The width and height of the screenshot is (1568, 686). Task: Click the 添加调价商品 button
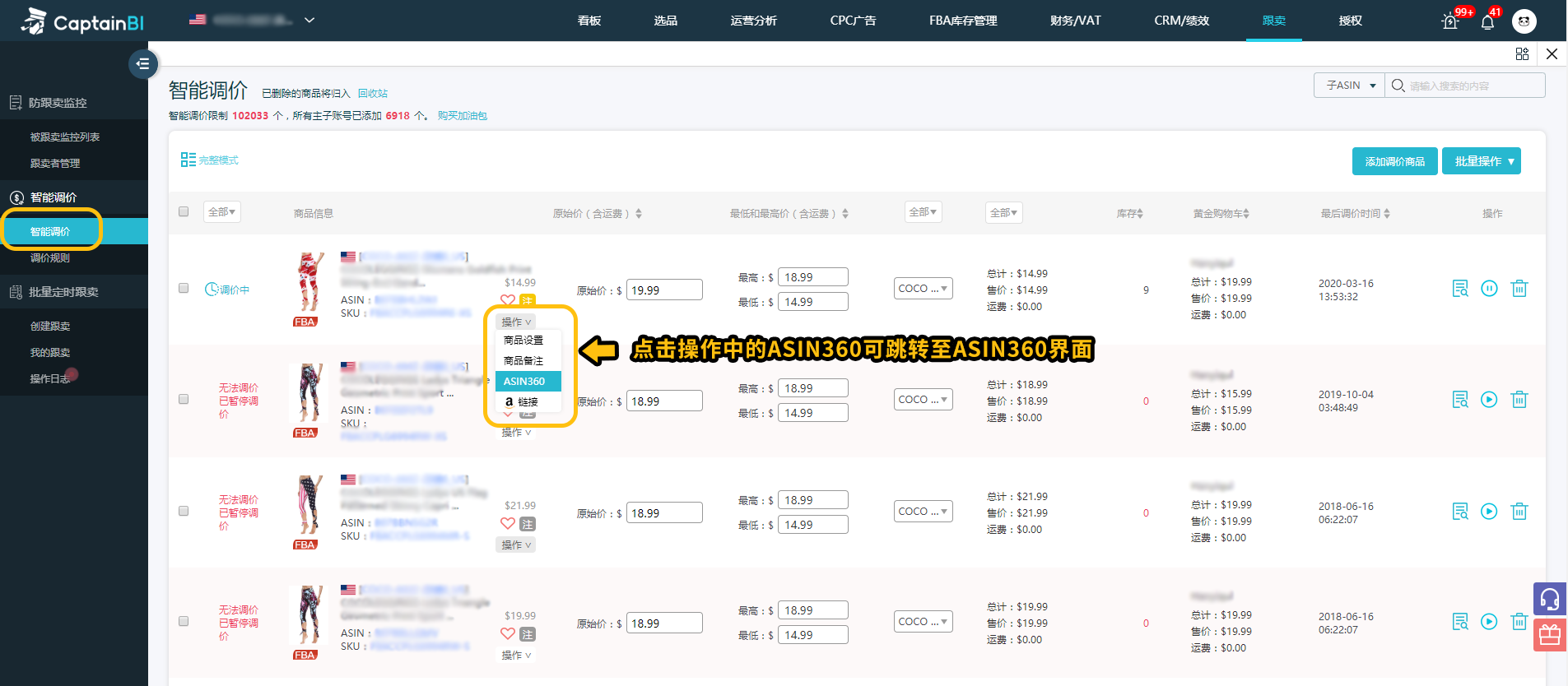[1395, 161]
